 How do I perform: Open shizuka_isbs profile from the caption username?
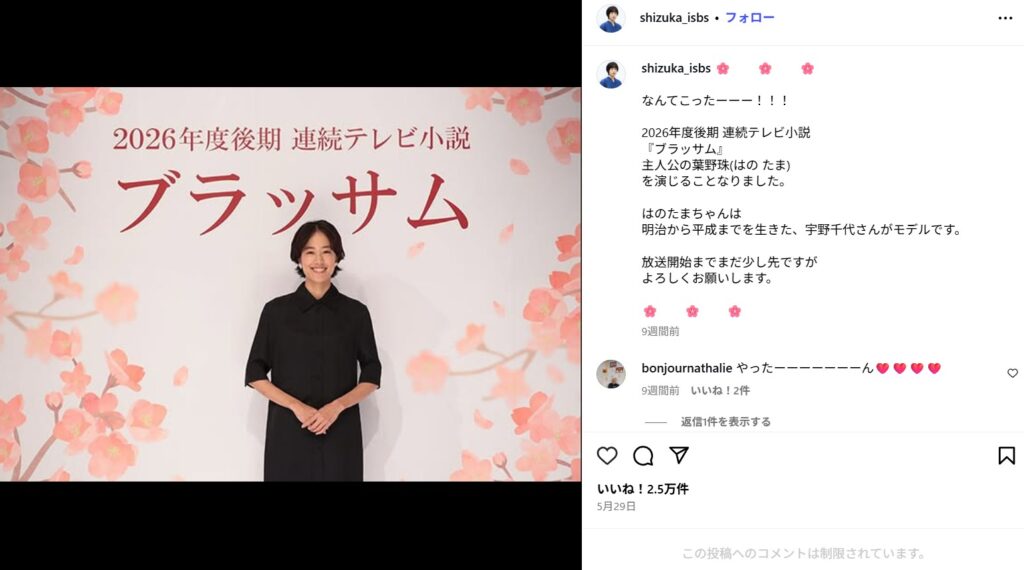click(x=676, y=68)
